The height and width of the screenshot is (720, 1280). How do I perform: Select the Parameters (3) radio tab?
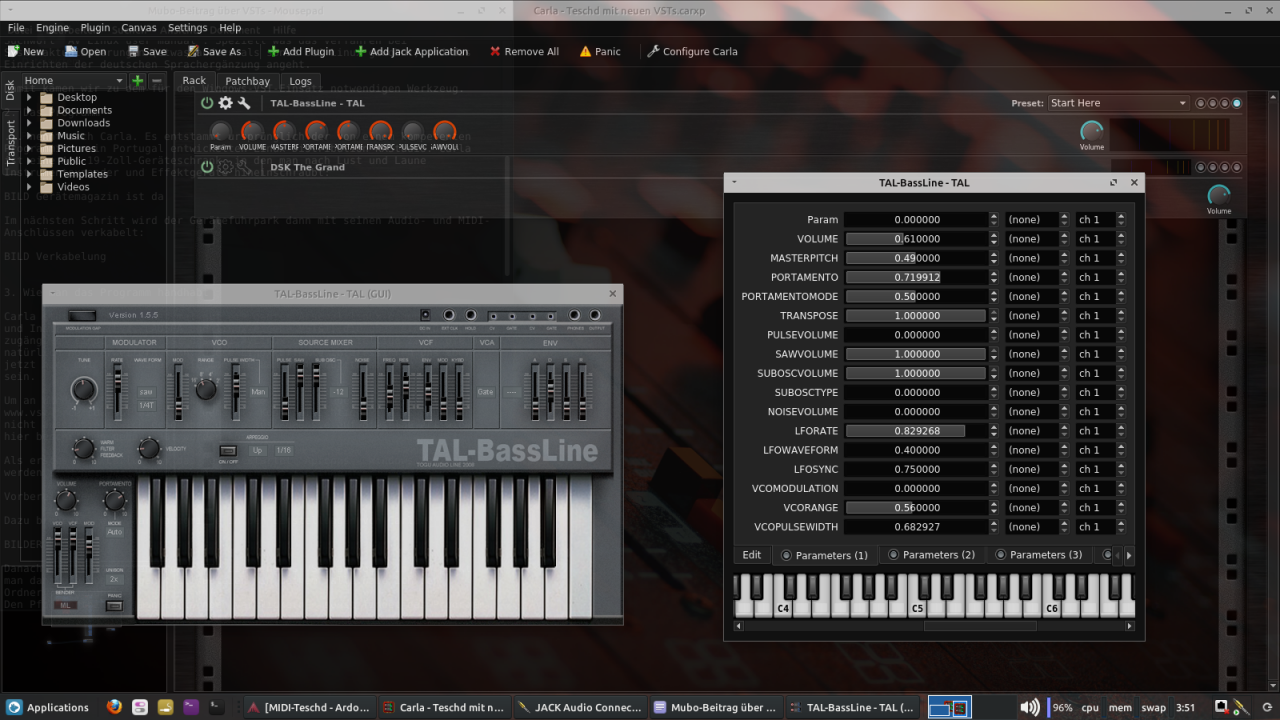[1039, 555]
